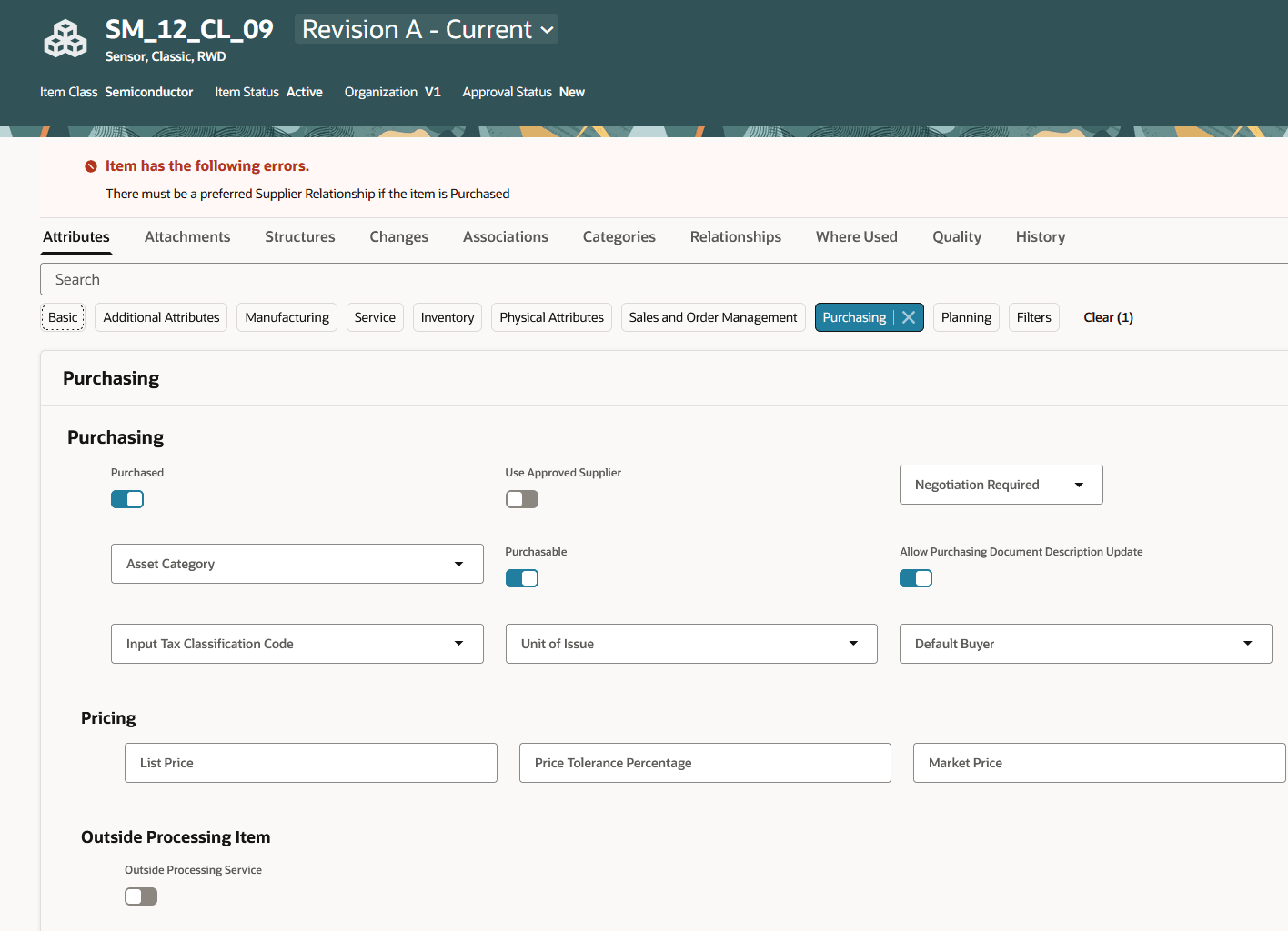Click the Clear (1) link

point(1108,317)
